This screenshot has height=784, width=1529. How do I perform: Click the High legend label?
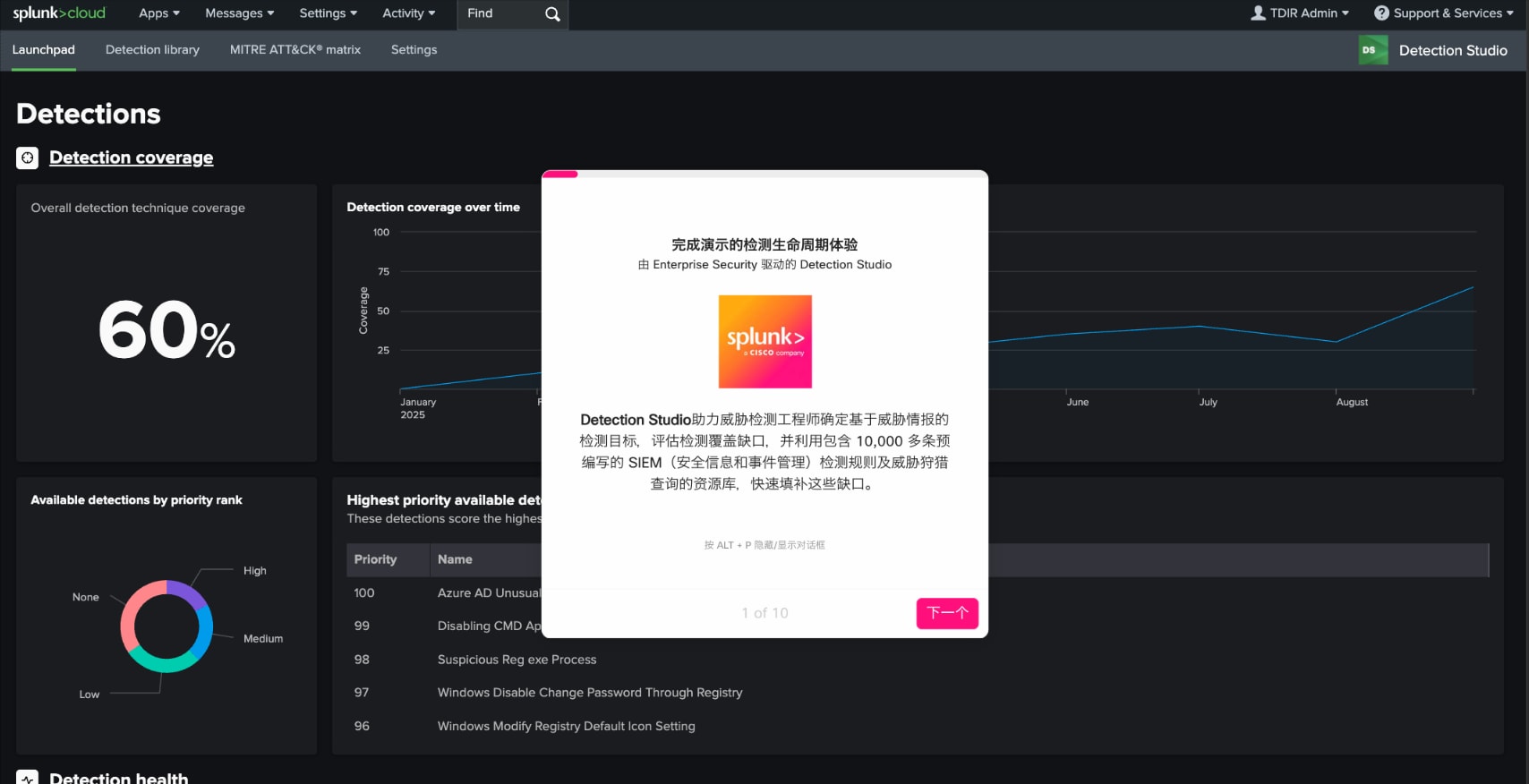pyautogui.click(x=255, y=571)
